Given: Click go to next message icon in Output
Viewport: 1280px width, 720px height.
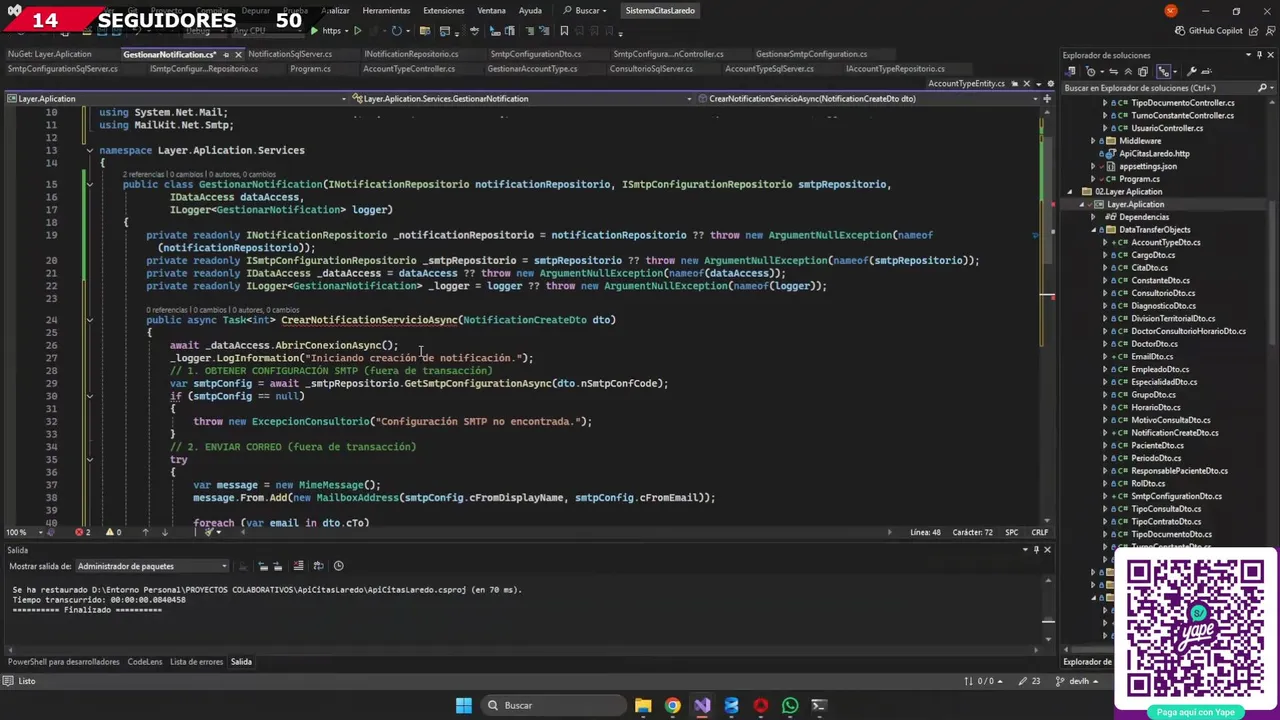Looking at the screenshot, I should pyautogui.click(x=278, y=566).
